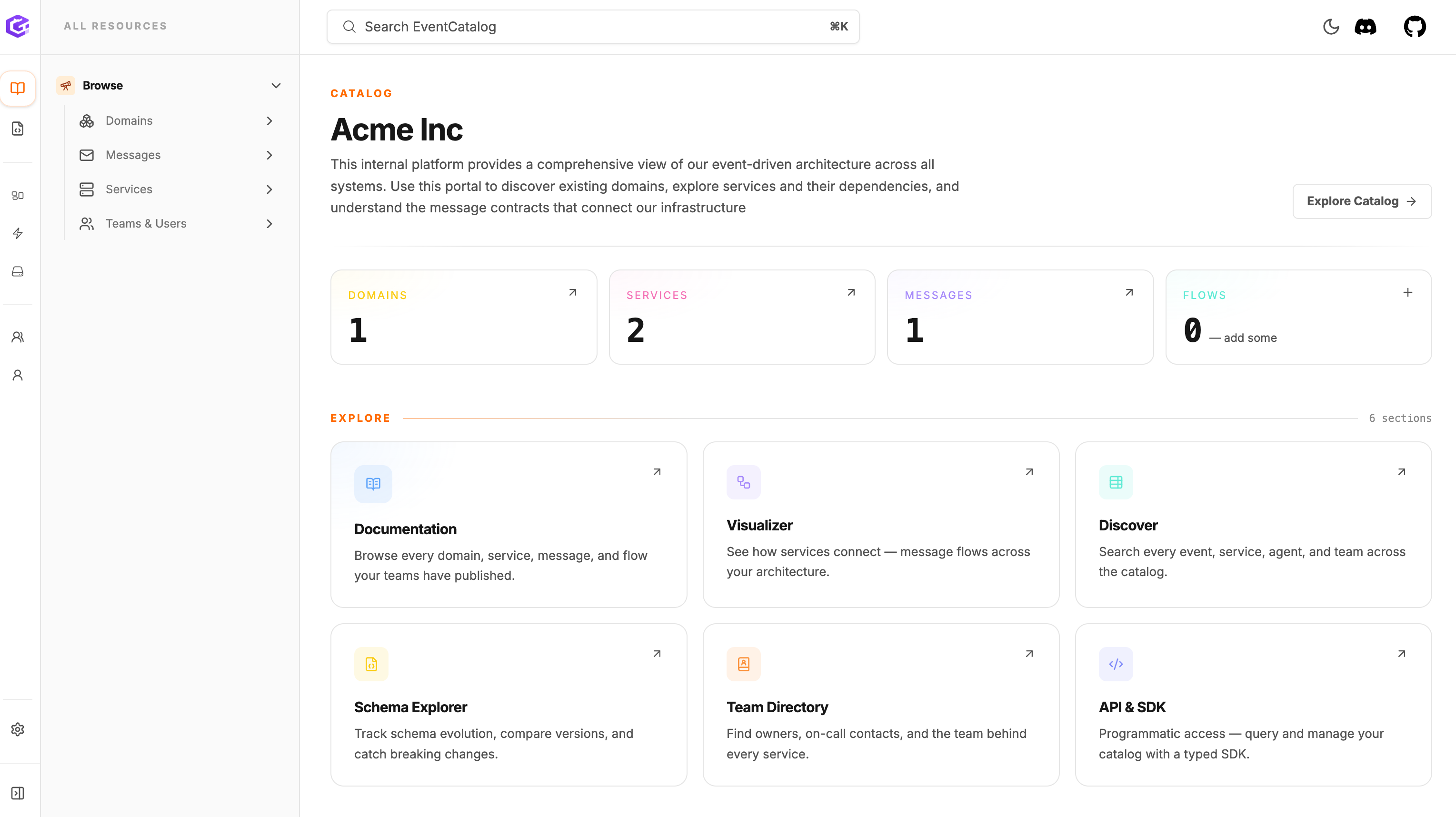The image size is (1456, 817).
Task: Click the Team Directory card's orange contact icon
Action: pyautogui.click(x=743, y=664)
